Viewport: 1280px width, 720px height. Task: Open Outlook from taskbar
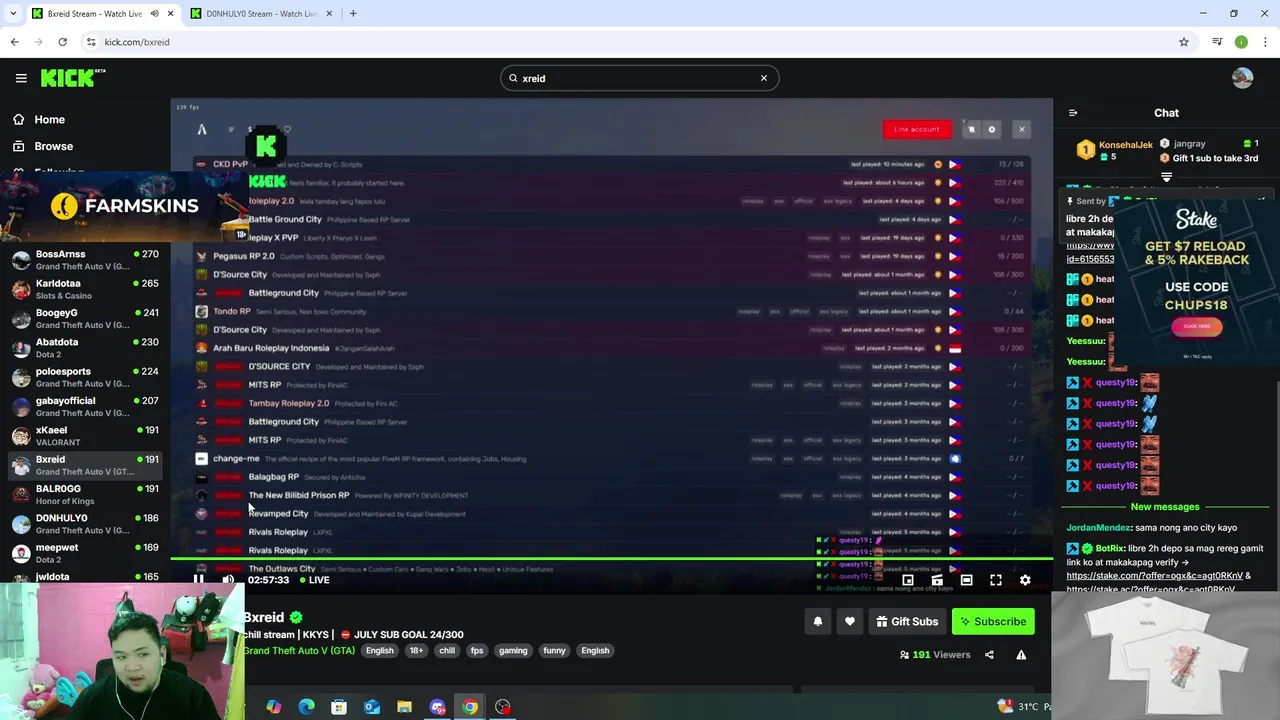371,707
